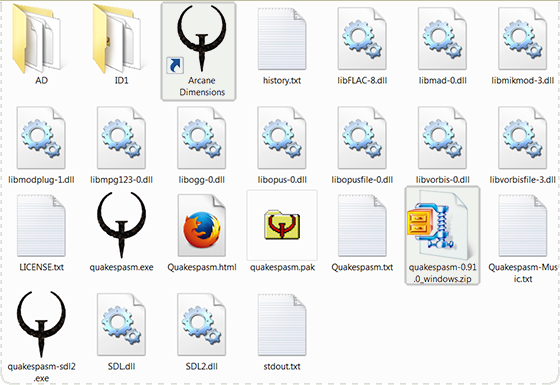Screen dimensions: 560x385
Task: Click the 'quakespasm.exe' file name
Action: 121,267
